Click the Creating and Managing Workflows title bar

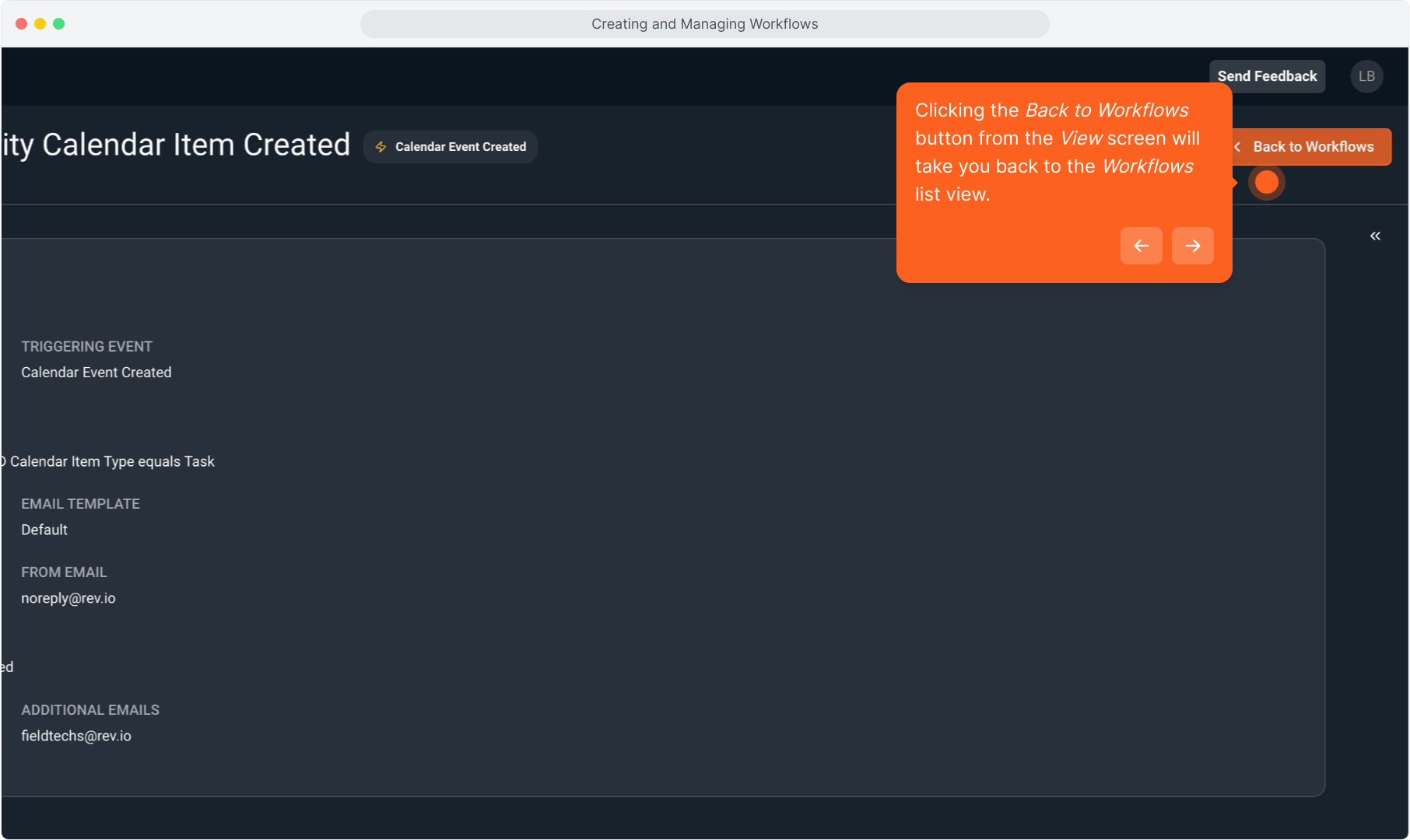(704, 24)
